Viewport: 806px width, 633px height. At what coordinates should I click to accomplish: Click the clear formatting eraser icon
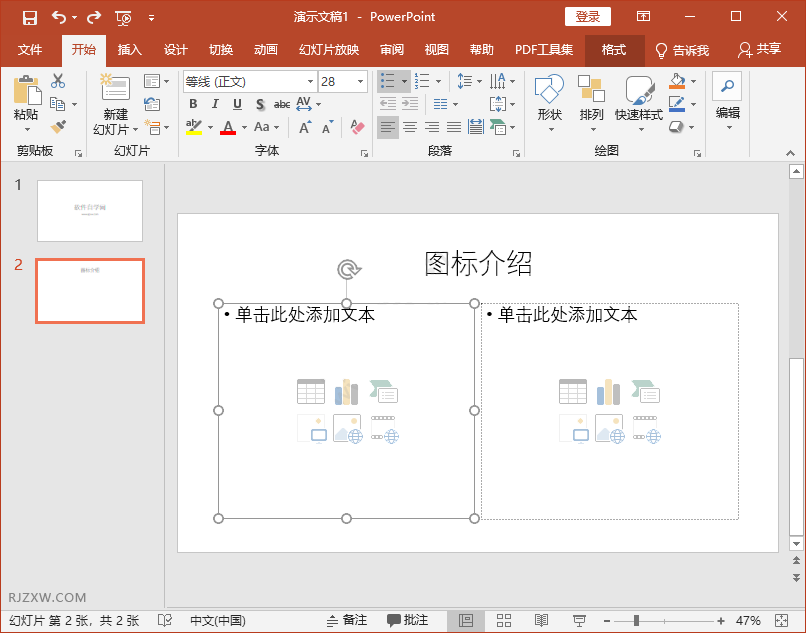(357, 127)
